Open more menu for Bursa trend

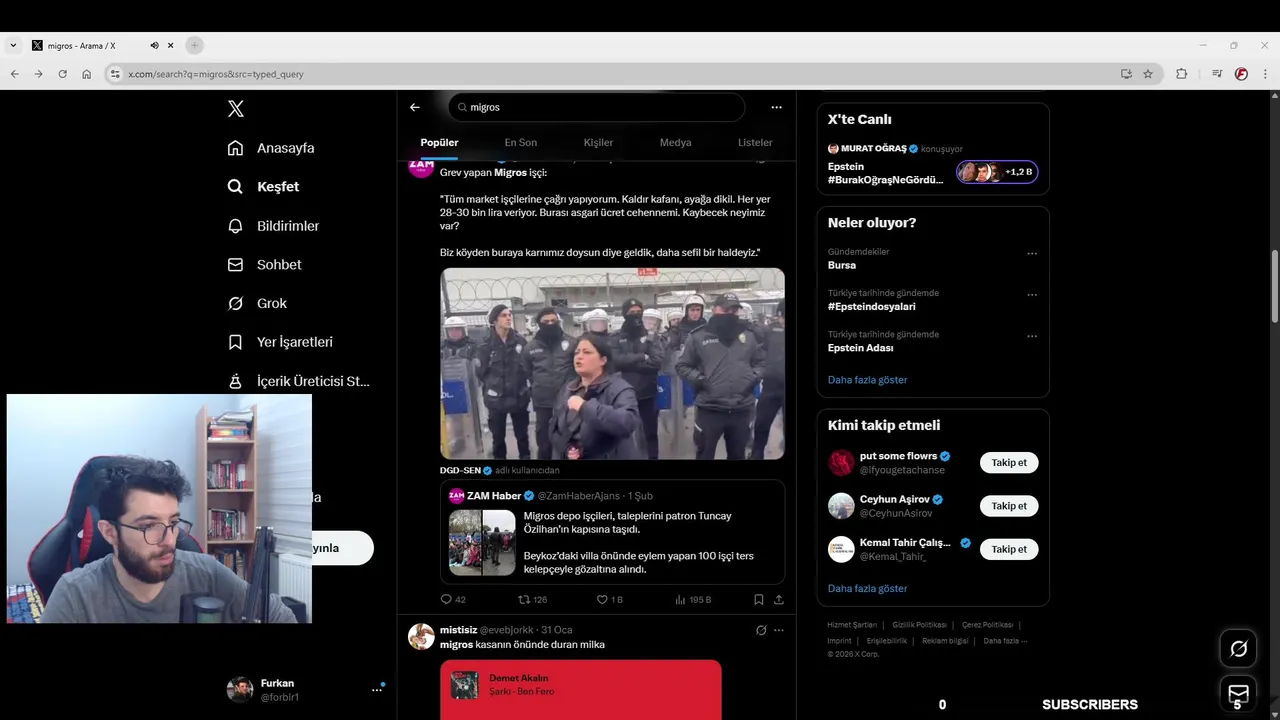tap(1032, 254)
